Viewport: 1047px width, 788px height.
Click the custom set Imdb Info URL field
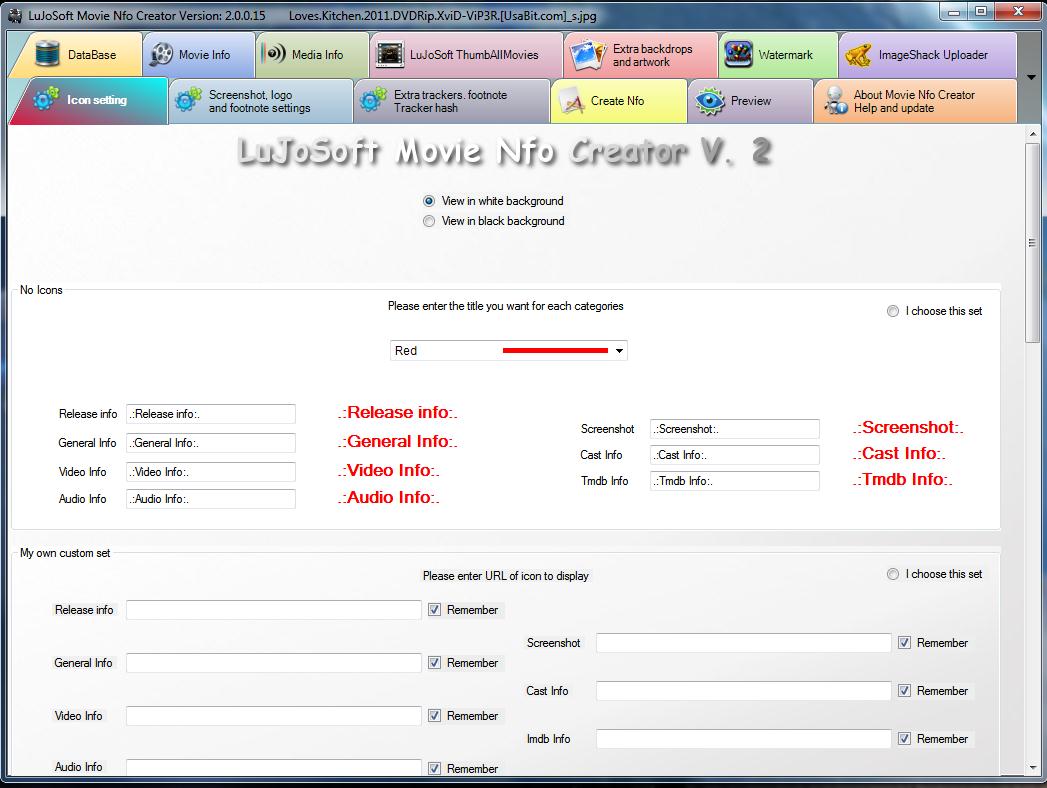click(744, 739)
